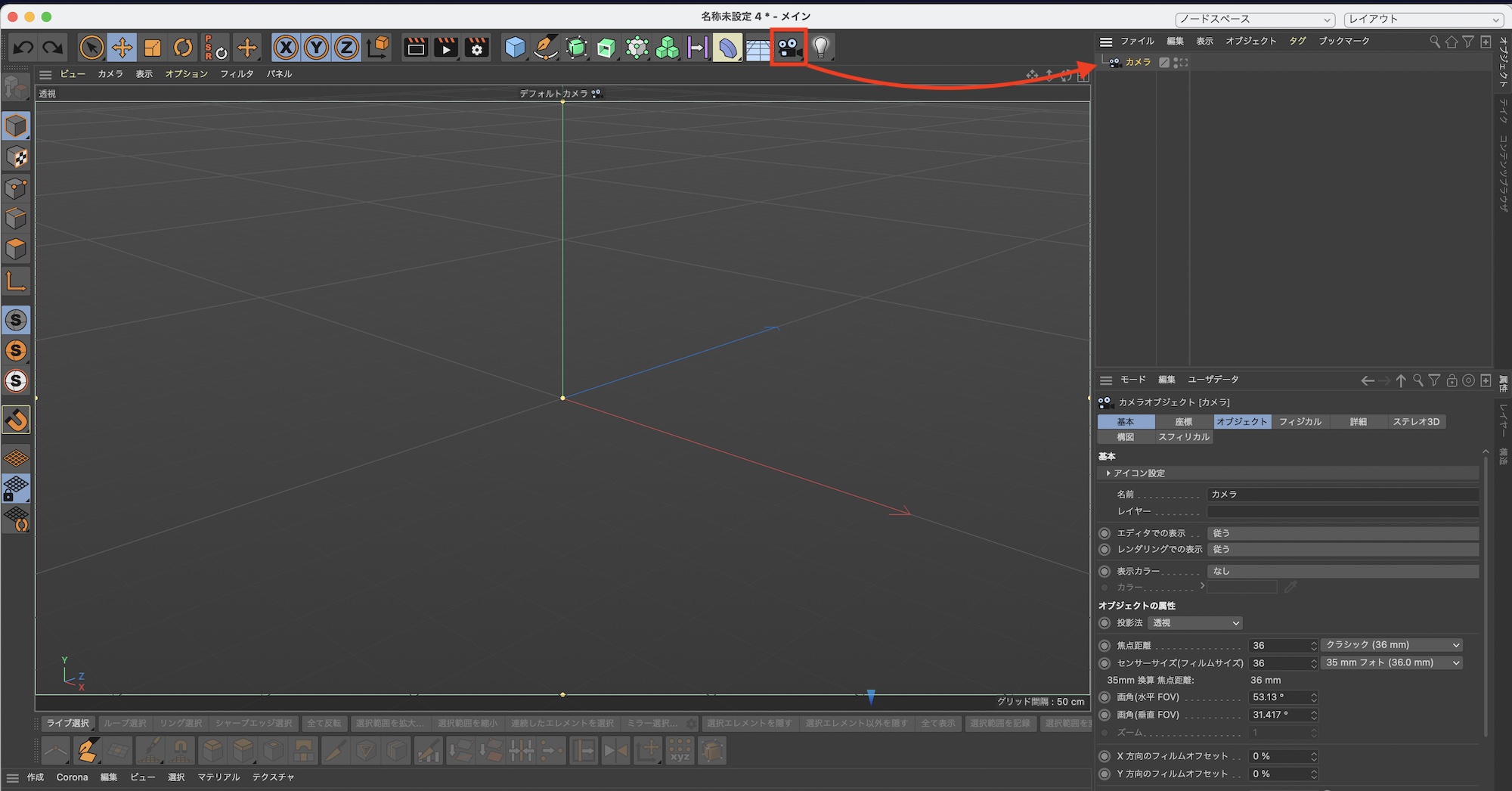
Task: Open the Spline pen tool
Action: [x=545, y=47]
